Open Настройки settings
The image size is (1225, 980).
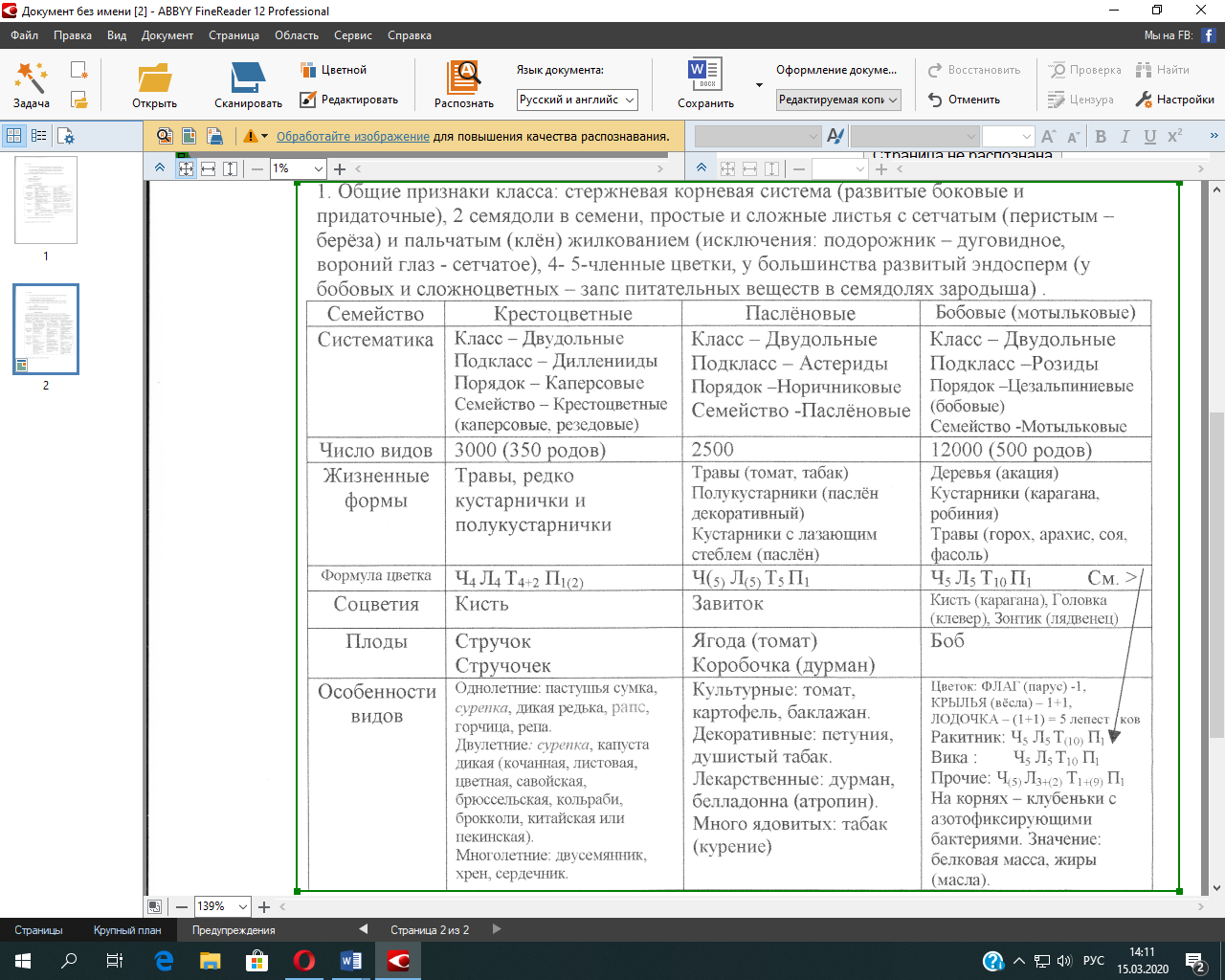click(x=1174, y=100)
